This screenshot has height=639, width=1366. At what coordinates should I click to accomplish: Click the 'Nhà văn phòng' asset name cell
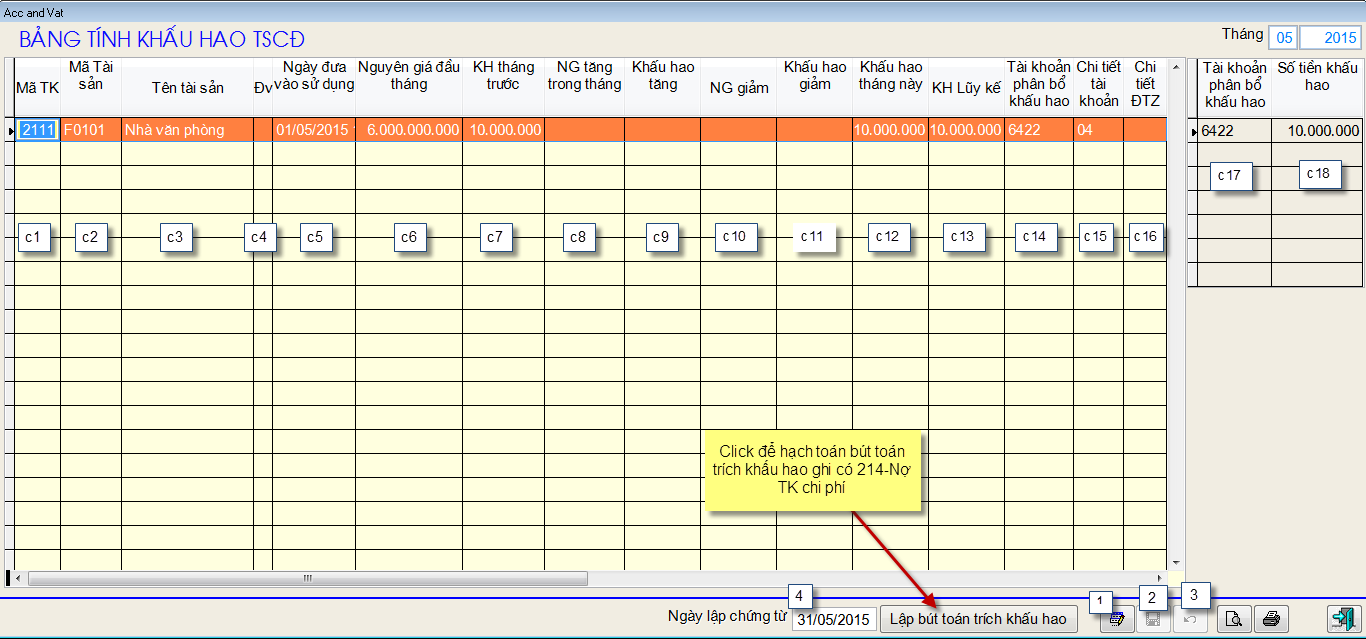187,131
